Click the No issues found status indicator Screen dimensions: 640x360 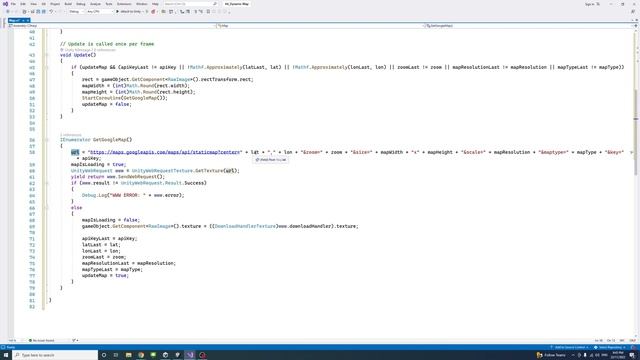tap(41, 340)
